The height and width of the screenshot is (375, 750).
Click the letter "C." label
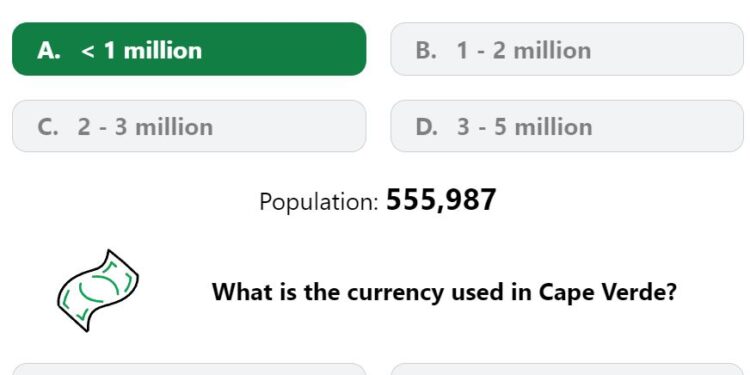[x=48, y=127]
